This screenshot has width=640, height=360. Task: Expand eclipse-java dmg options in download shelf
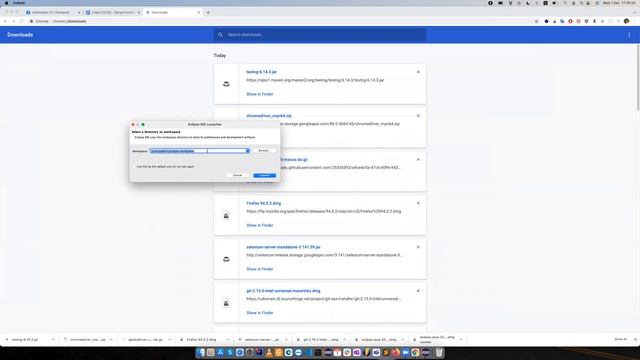pos(402,340)
